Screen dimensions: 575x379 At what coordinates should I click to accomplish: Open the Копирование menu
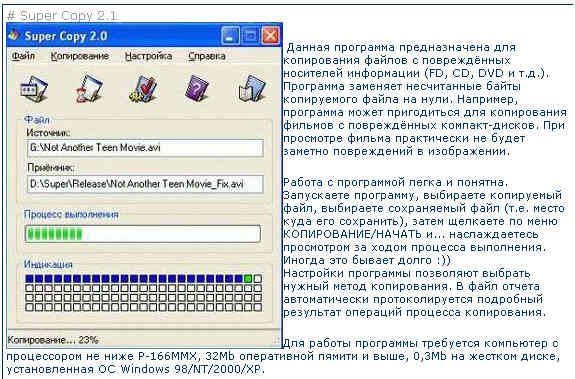click(80, 56)
